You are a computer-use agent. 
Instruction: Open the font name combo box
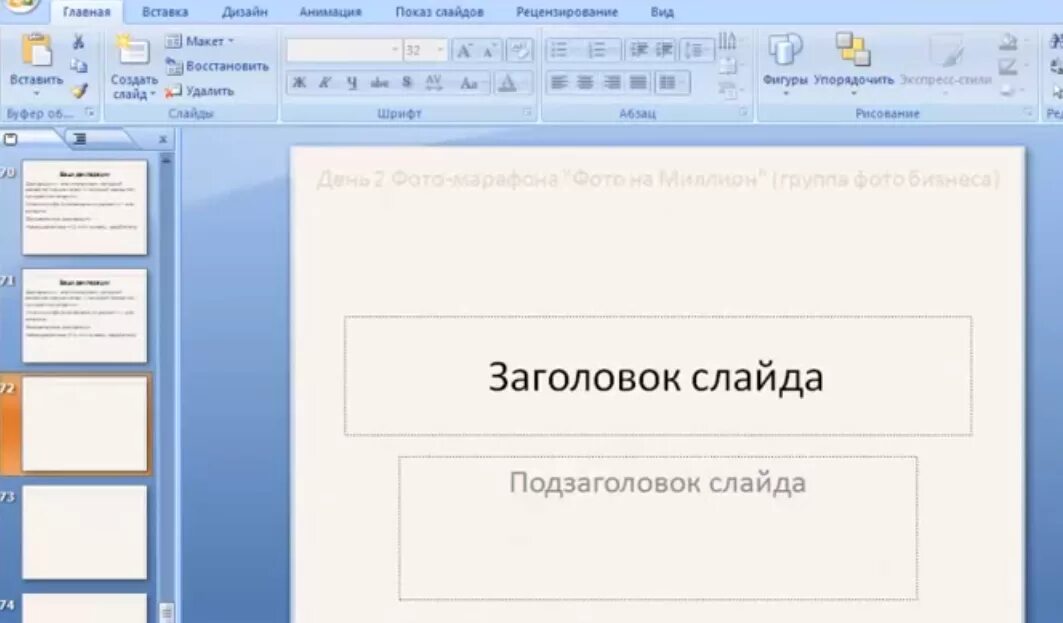click(x=343, y=50)
